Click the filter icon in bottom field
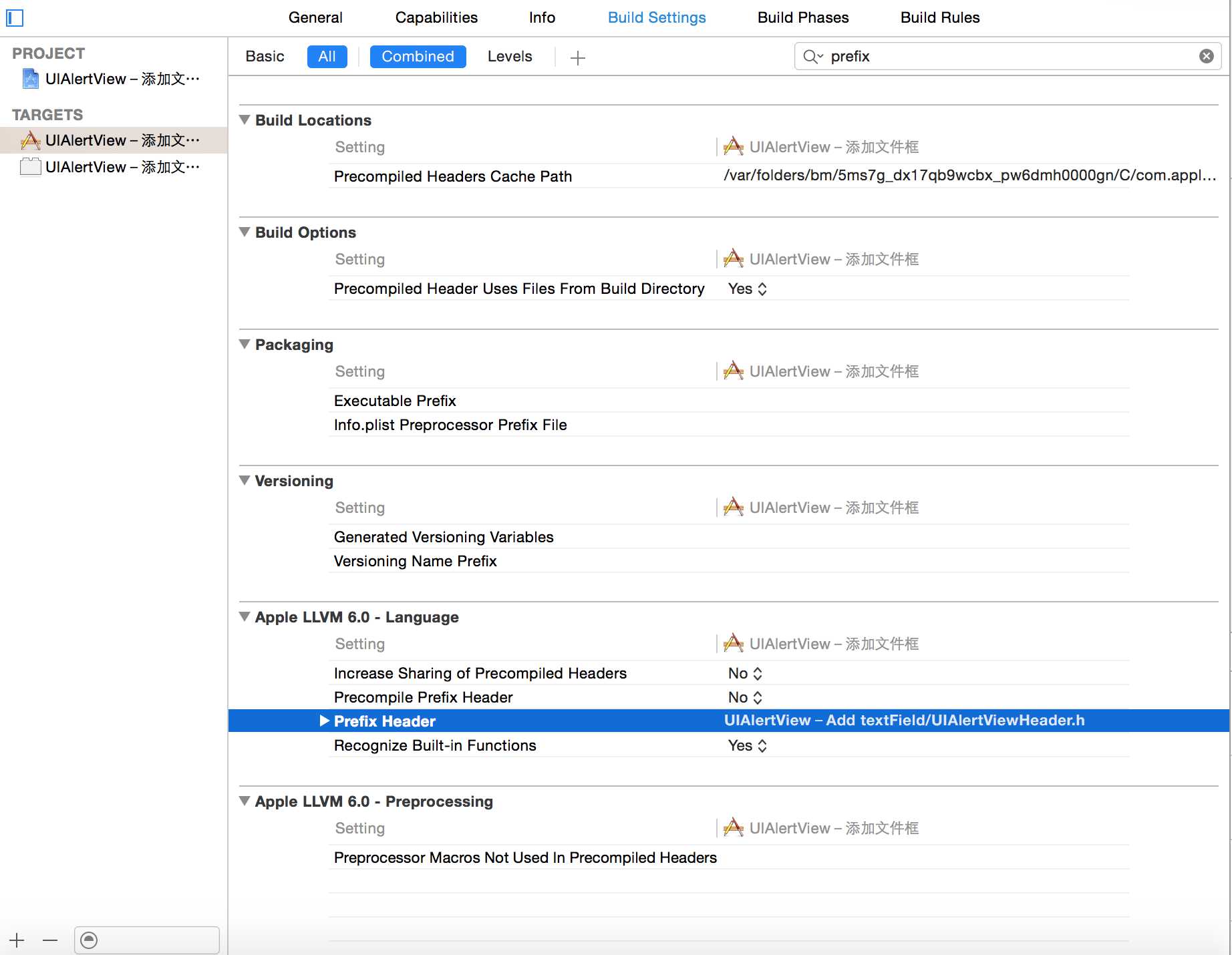Viewport: 1232px width, 955px height. [89, 940]
